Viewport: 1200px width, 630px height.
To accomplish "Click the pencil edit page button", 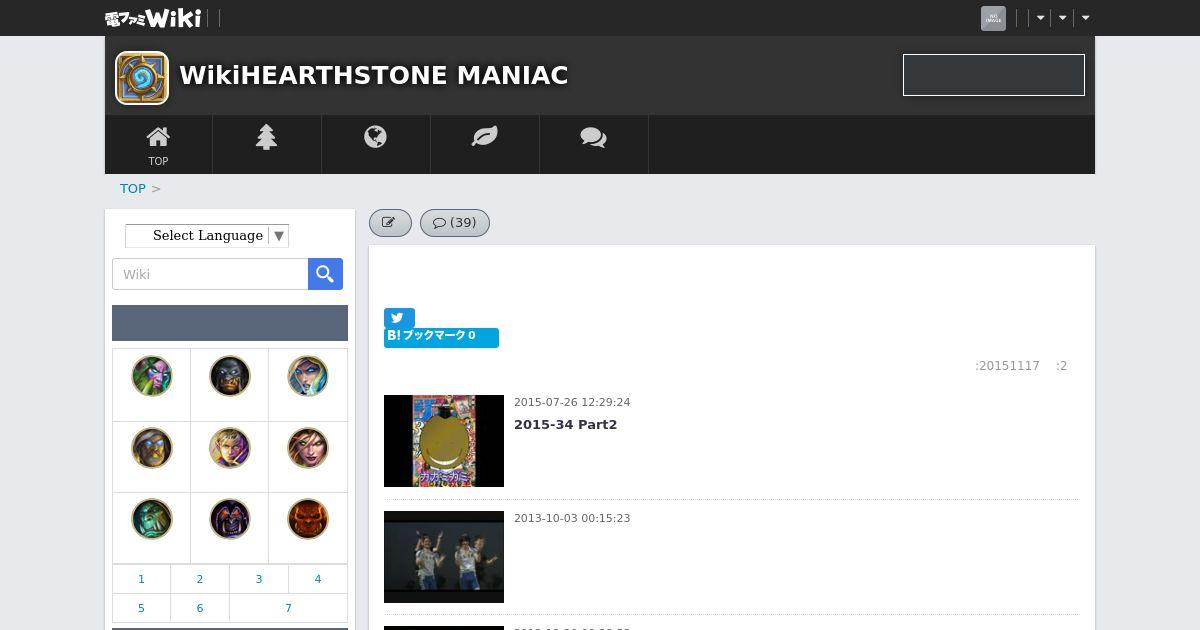I will click(390, 223).
